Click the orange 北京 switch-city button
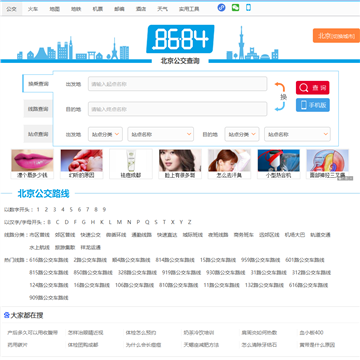 [x=336, y=36]
